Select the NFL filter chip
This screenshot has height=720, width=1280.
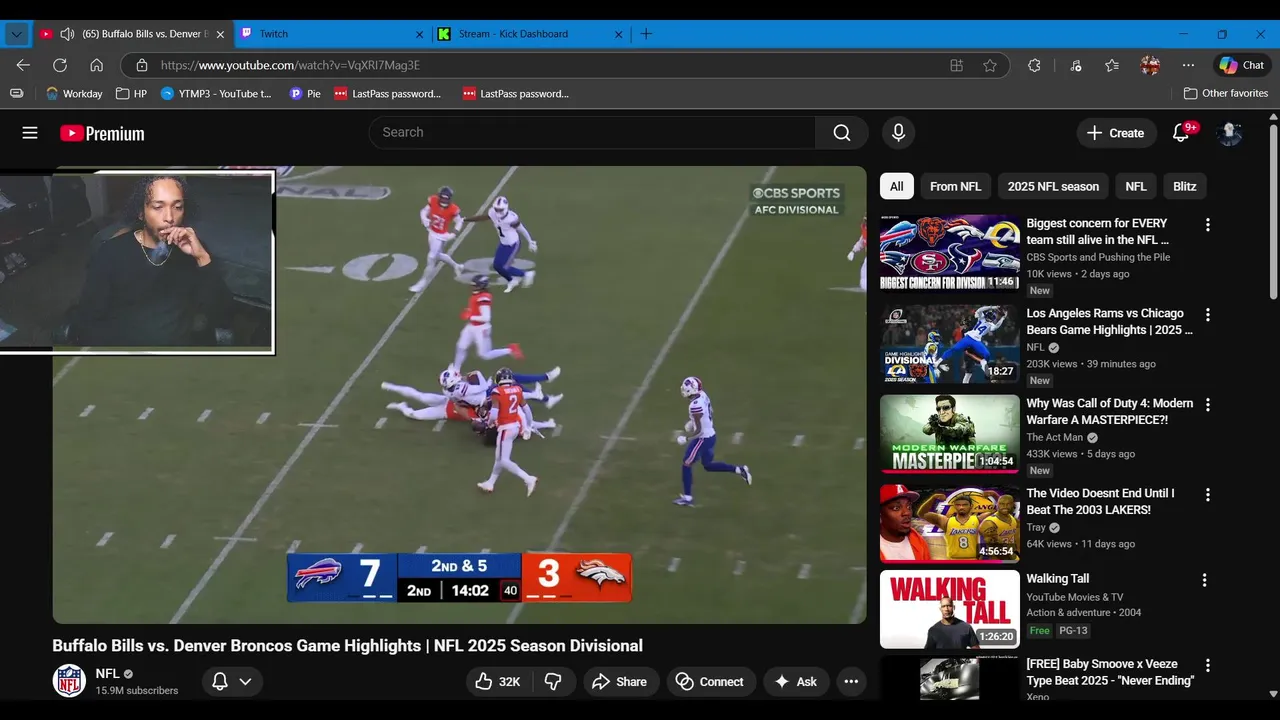1136,186
